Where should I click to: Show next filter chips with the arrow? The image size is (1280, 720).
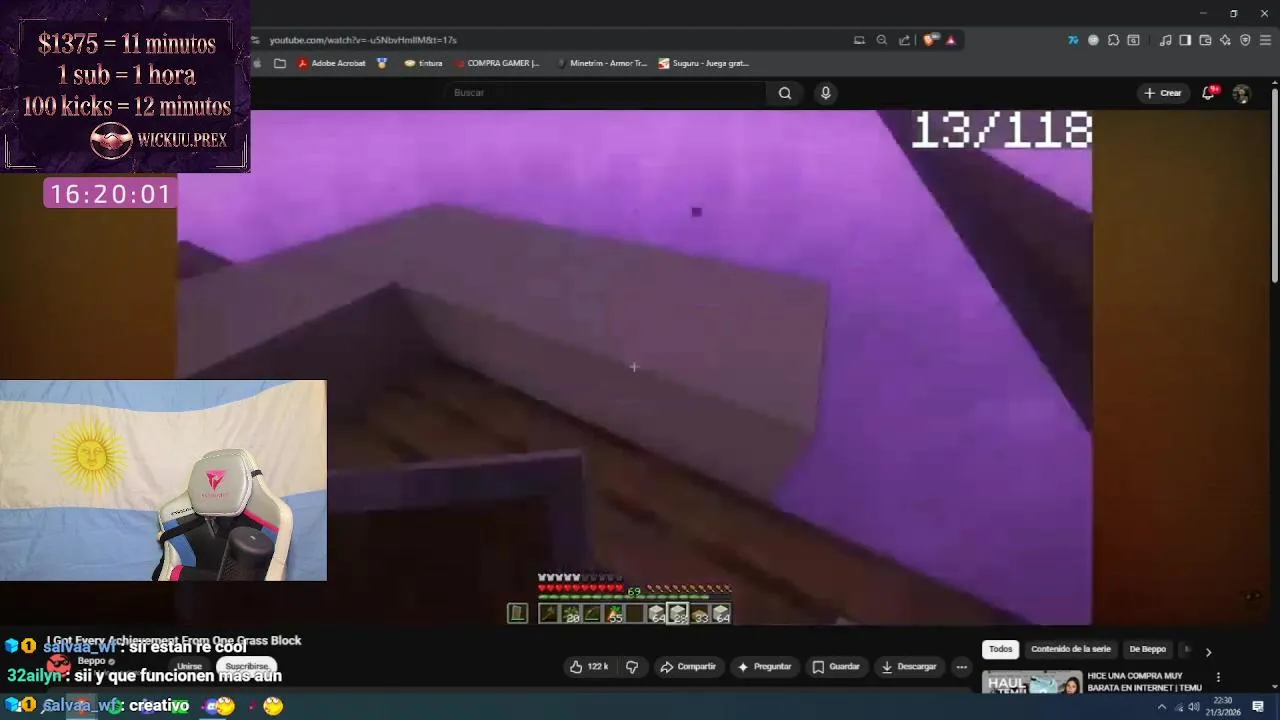pos(1208,652)
